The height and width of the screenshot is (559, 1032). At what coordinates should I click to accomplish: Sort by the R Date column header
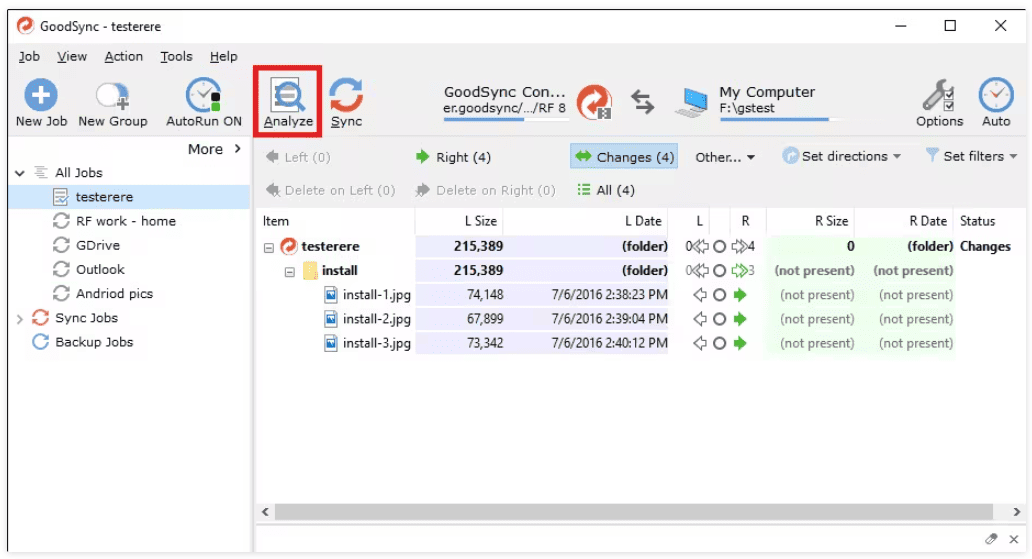tap(904, 221)
